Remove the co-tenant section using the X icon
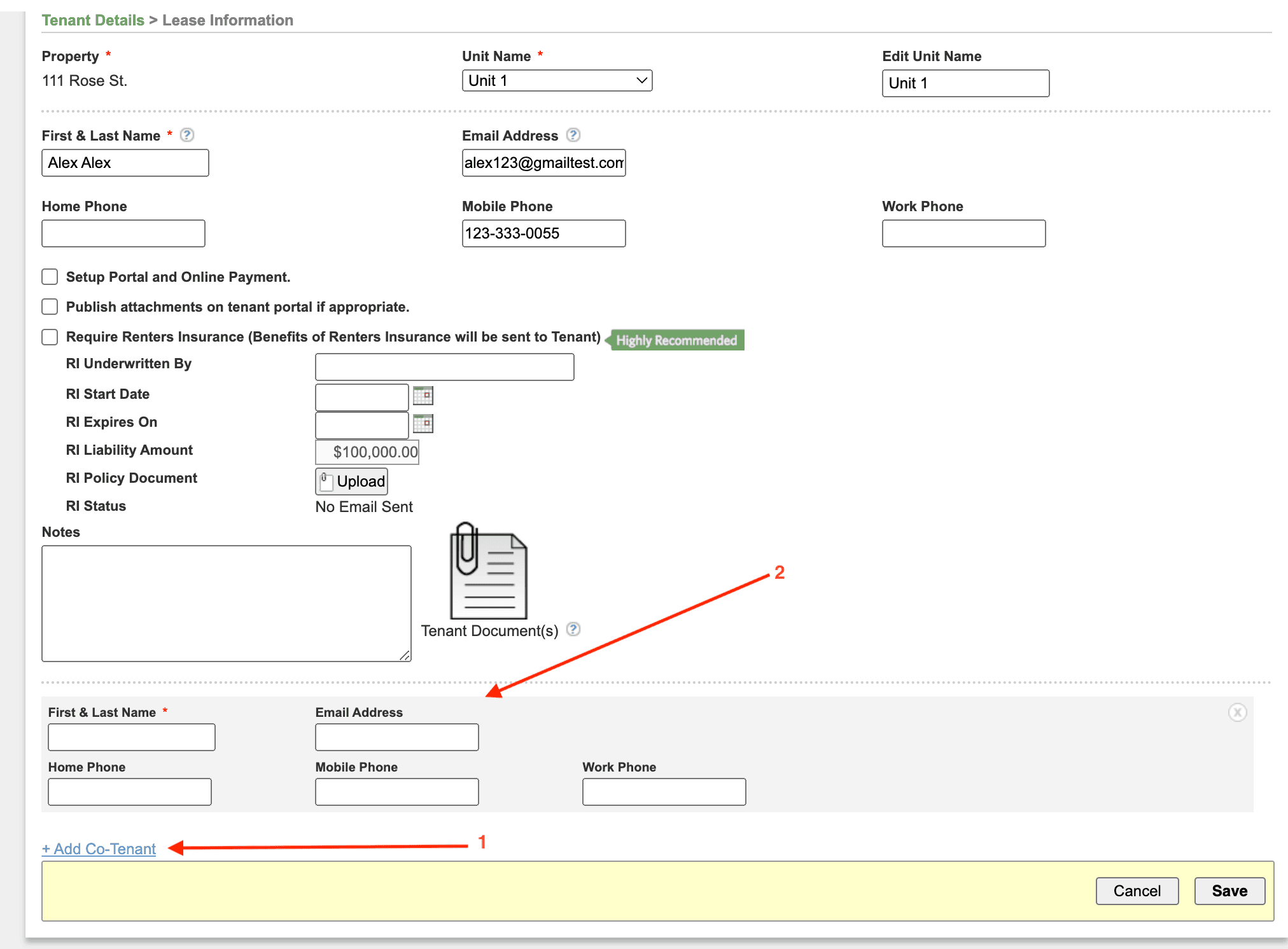 click(x=1238, y=713)
